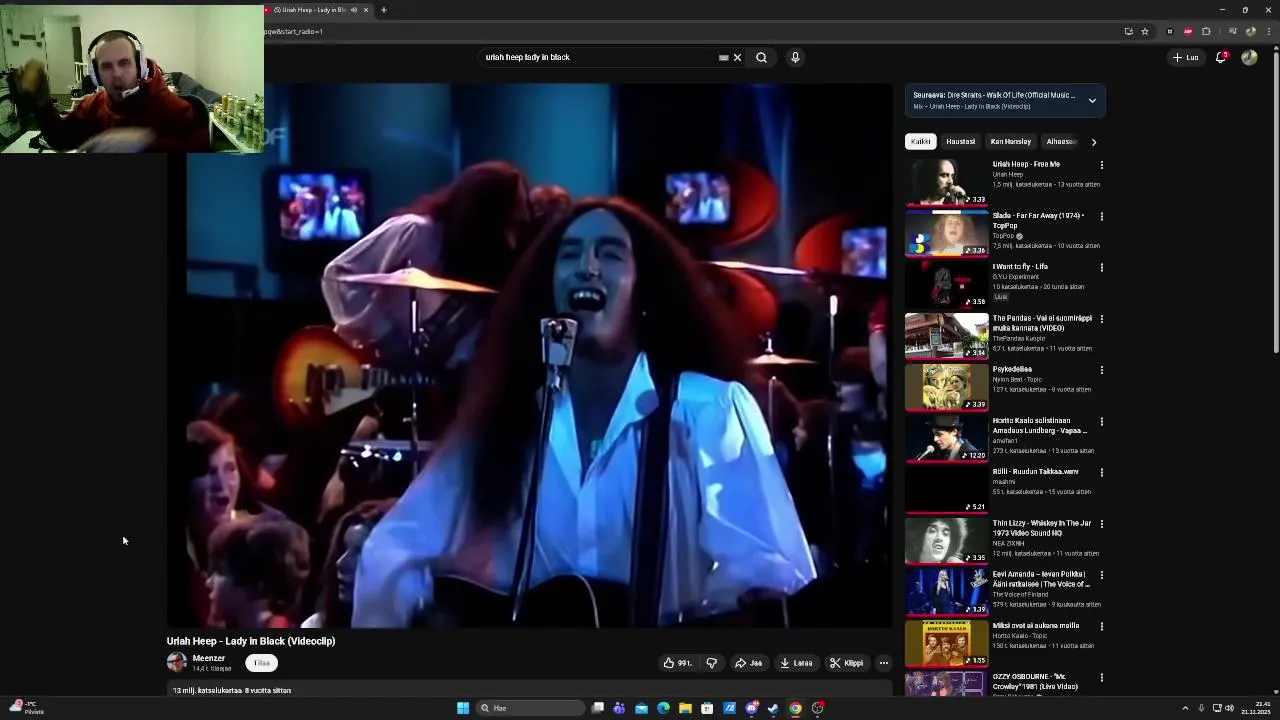Viewport: 1280px width, 720px height.
Task: Open options menu for Psykedeliaa
Action: tap(1101, 370)
